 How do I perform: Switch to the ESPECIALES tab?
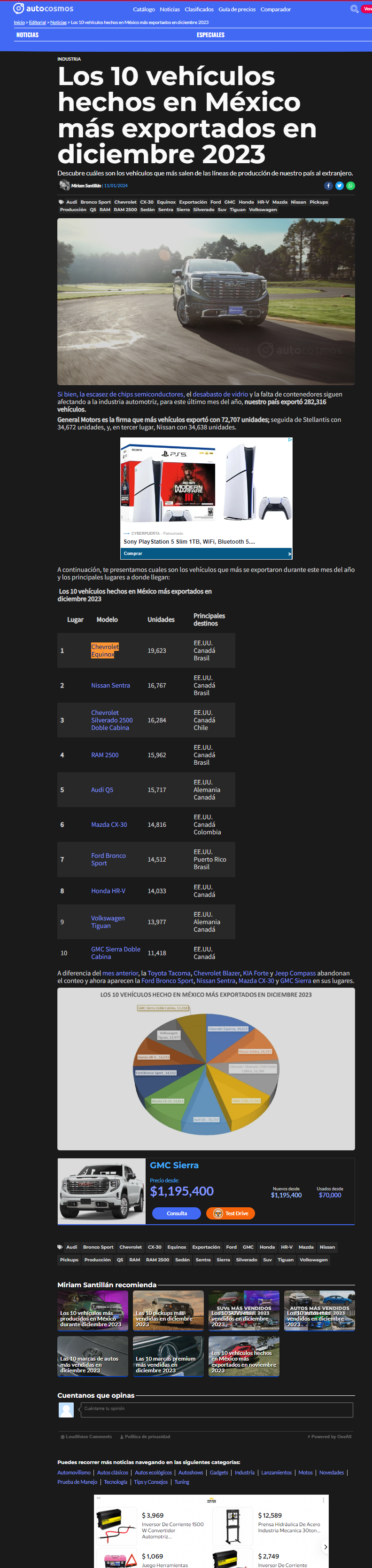pyautogui.click(x=210, y=35)
